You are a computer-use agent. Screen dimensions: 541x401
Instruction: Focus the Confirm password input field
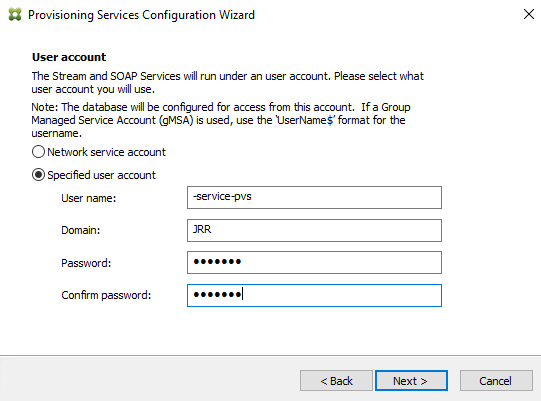pos(314,295)
